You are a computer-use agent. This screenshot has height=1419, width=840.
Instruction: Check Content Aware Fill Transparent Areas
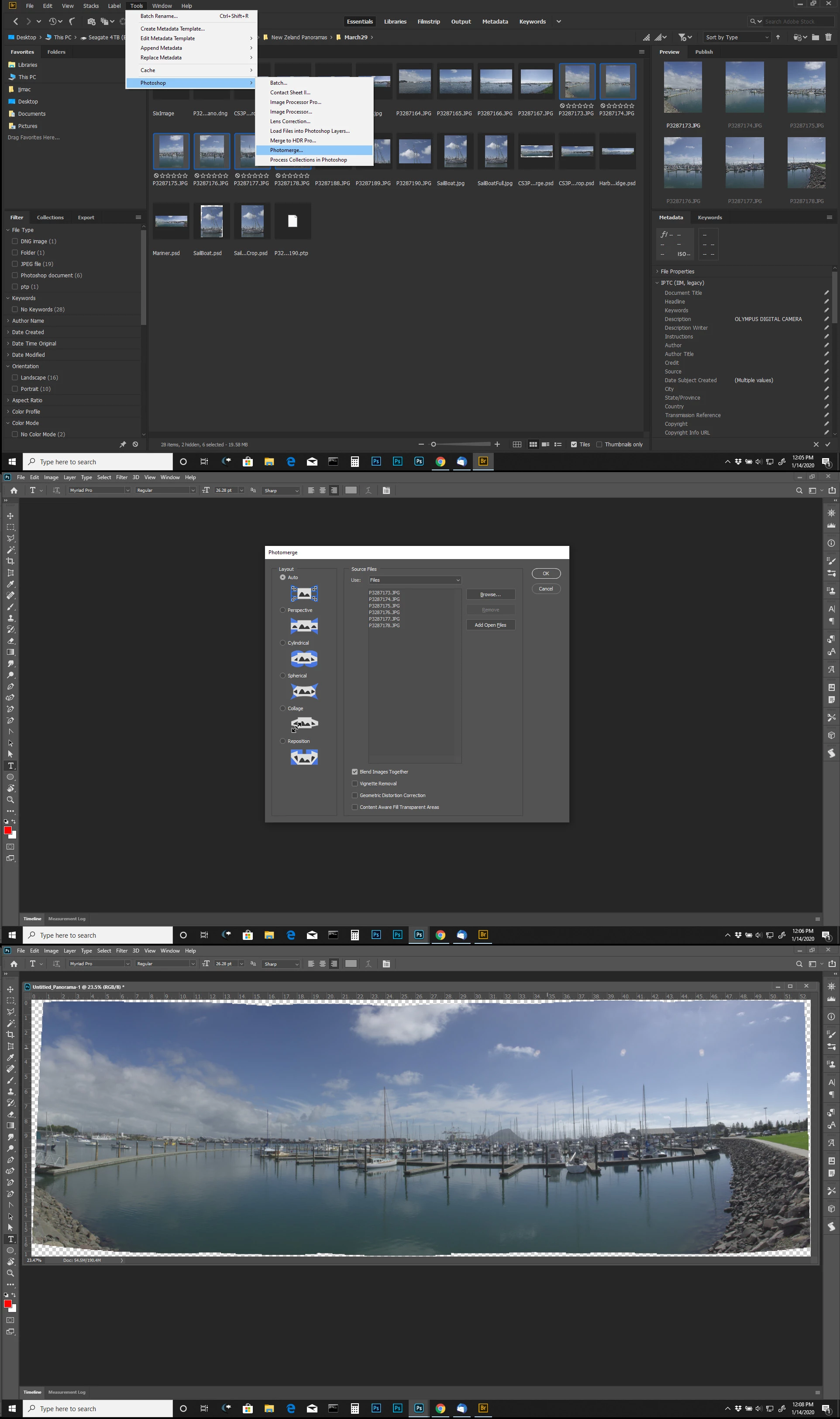(x=355, y=807)
